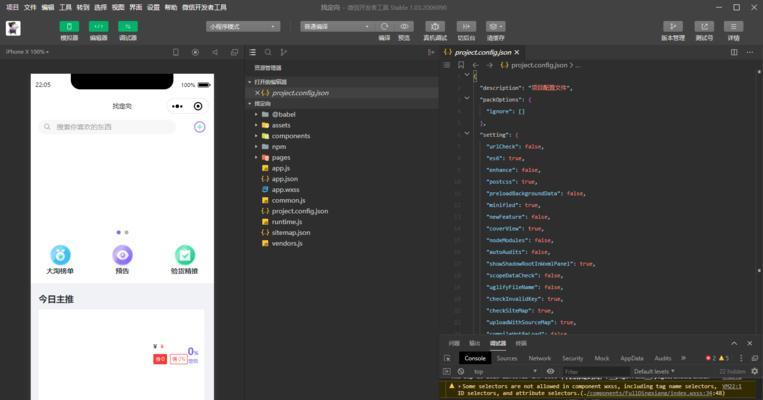Viewport: 763px width, 400px height.
Task: Open version management (版本管理)
Action: (x=673, y=26)
